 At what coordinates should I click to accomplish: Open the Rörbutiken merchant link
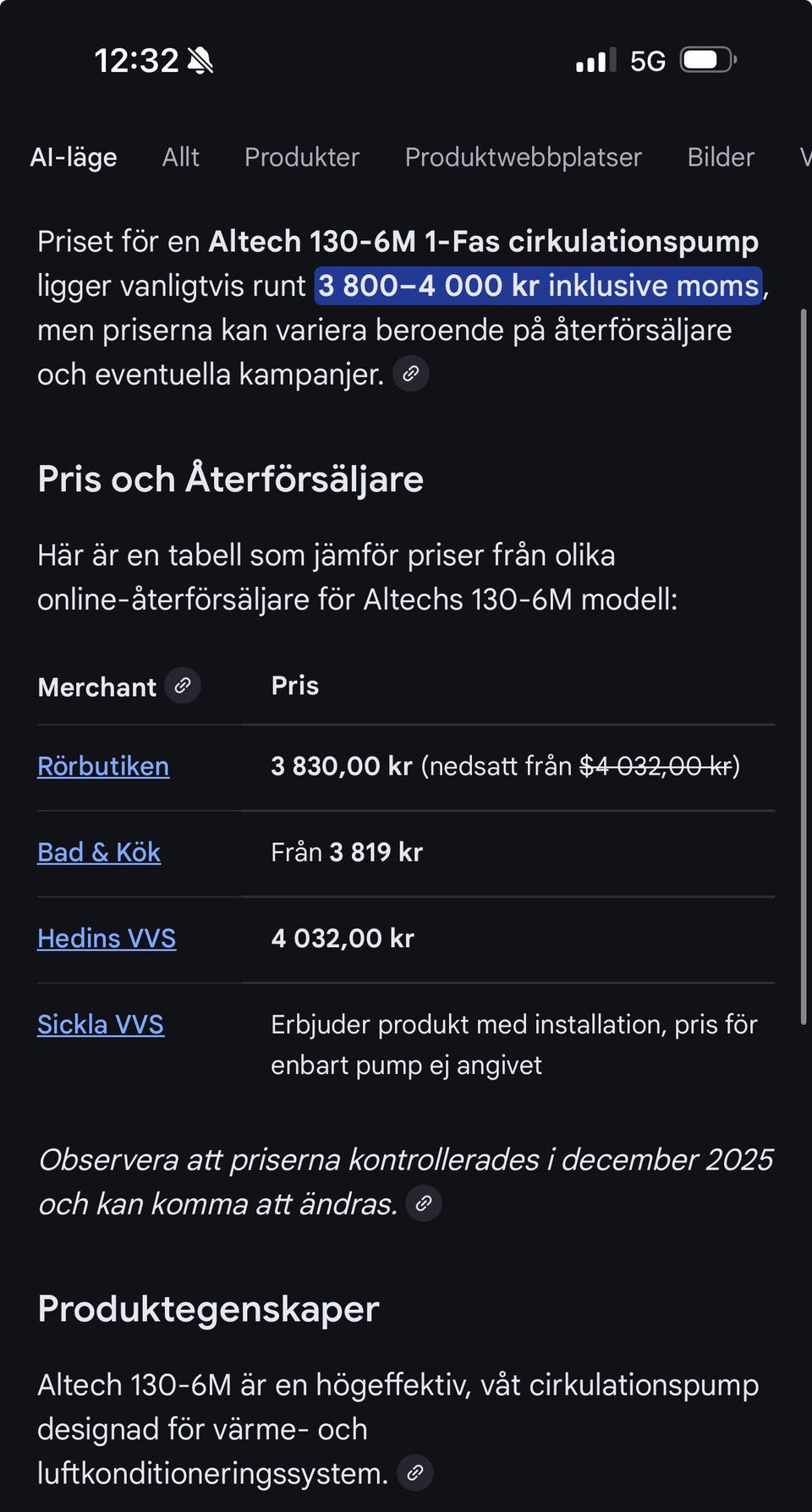(x=103, y=766)
